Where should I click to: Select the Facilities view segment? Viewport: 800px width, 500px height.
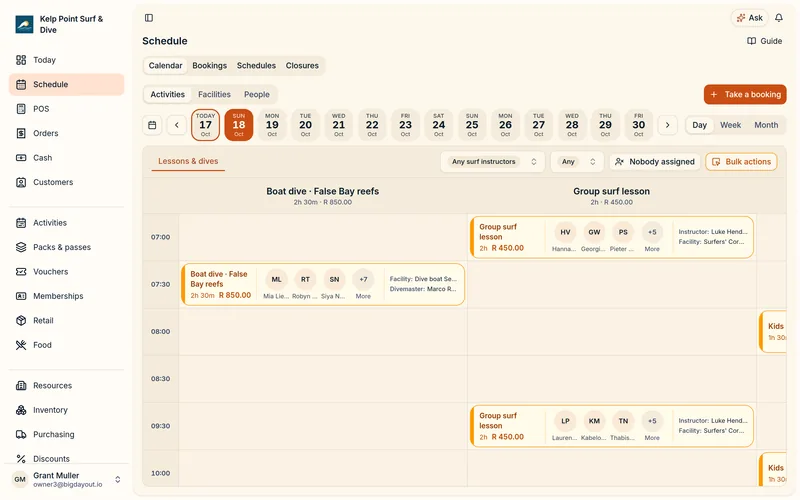tap(214, 94)
